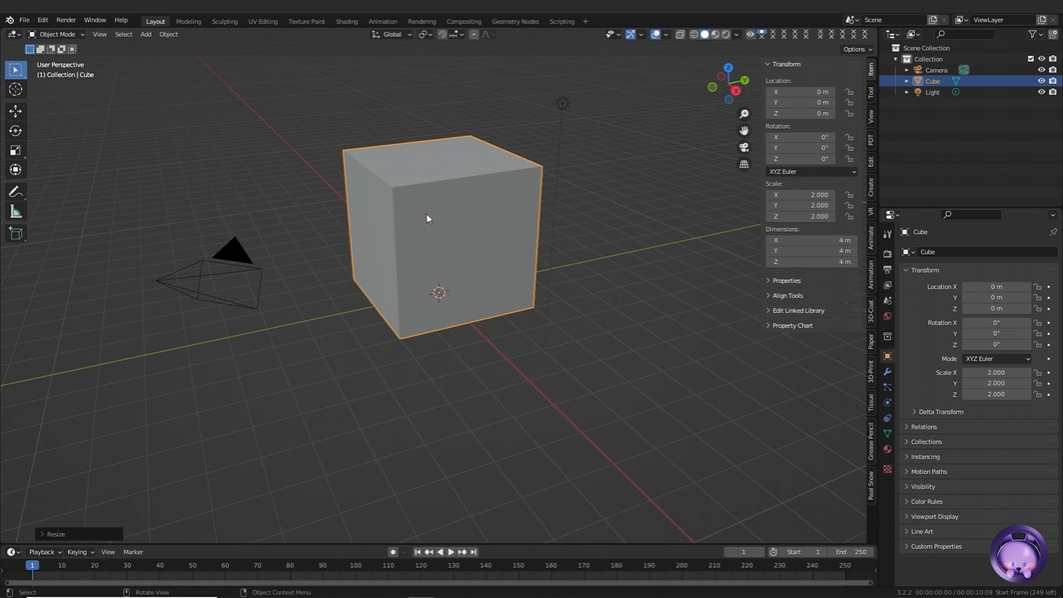
Task: Disable Cube render camera icon in outliner
Action: pyautogui.click(x=1052, y=81)
